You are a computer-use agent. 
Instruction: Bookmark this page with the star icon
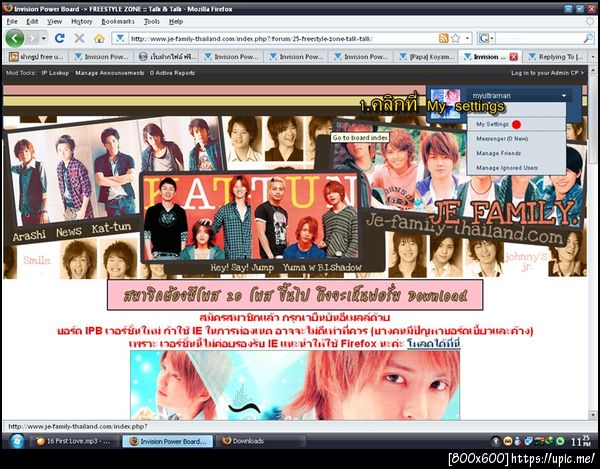(x=455, y=38)
